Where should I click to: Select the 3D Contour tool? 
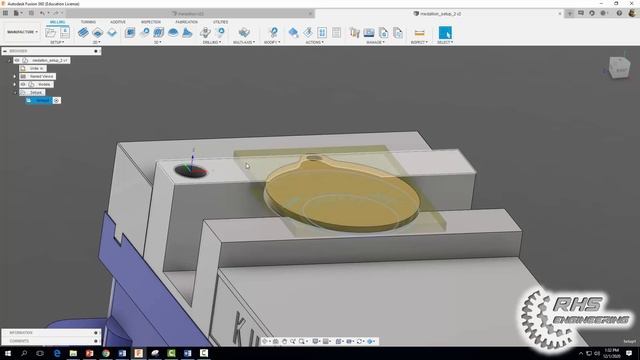(173, 32)
